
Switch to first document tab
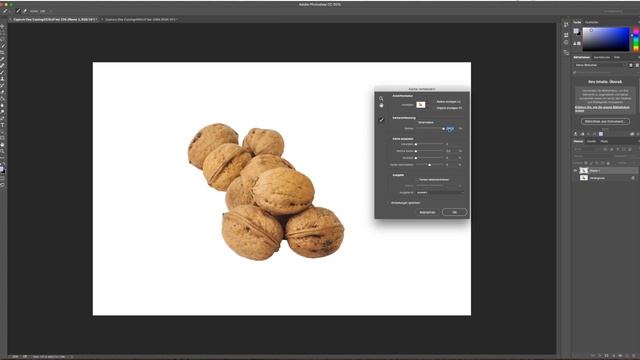[54, 19]
